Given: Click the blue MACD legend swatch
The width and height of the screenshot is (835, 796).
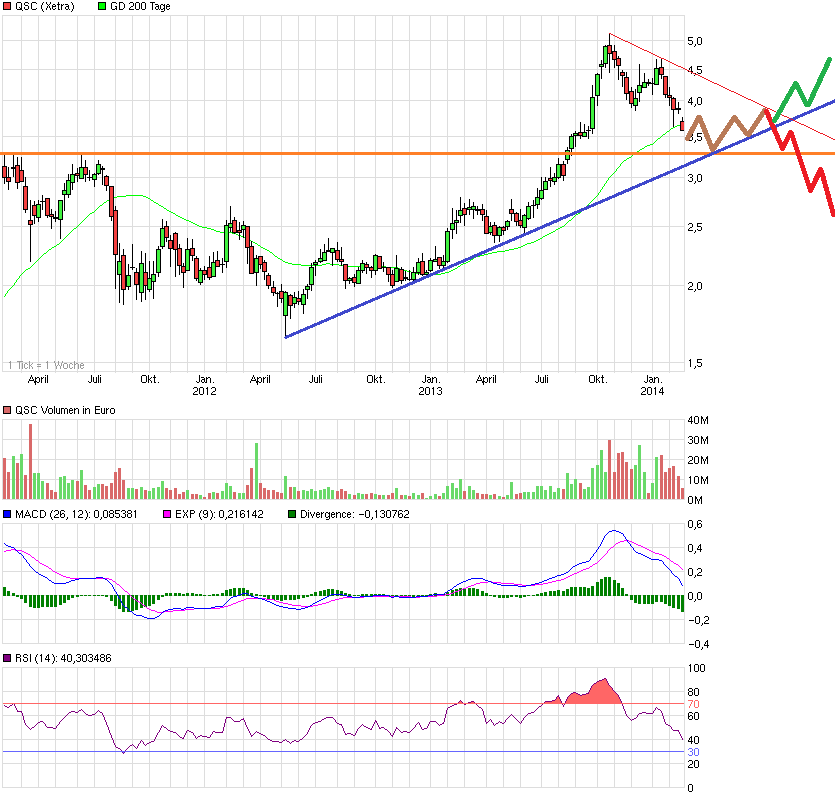Looking at the screenshot, I should (7, 514).
